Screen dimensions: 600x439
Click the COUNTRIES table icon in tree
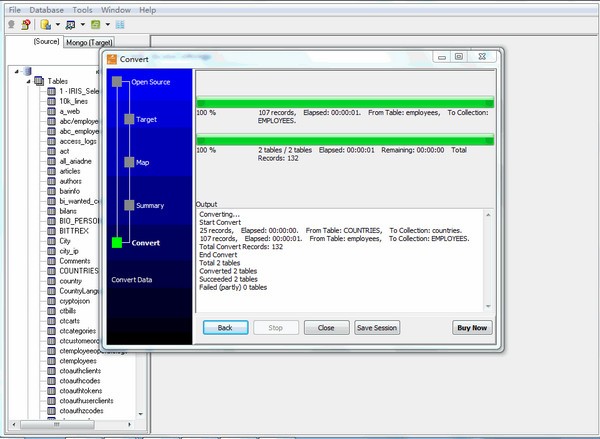pyautogui.click(x=51, y=271)
